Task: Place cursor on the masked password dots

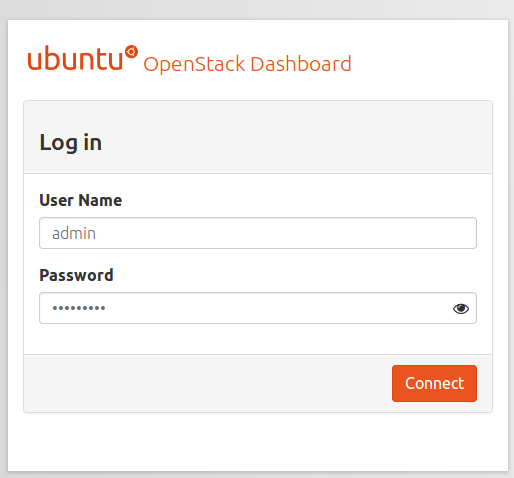Action: click(79, 308)
